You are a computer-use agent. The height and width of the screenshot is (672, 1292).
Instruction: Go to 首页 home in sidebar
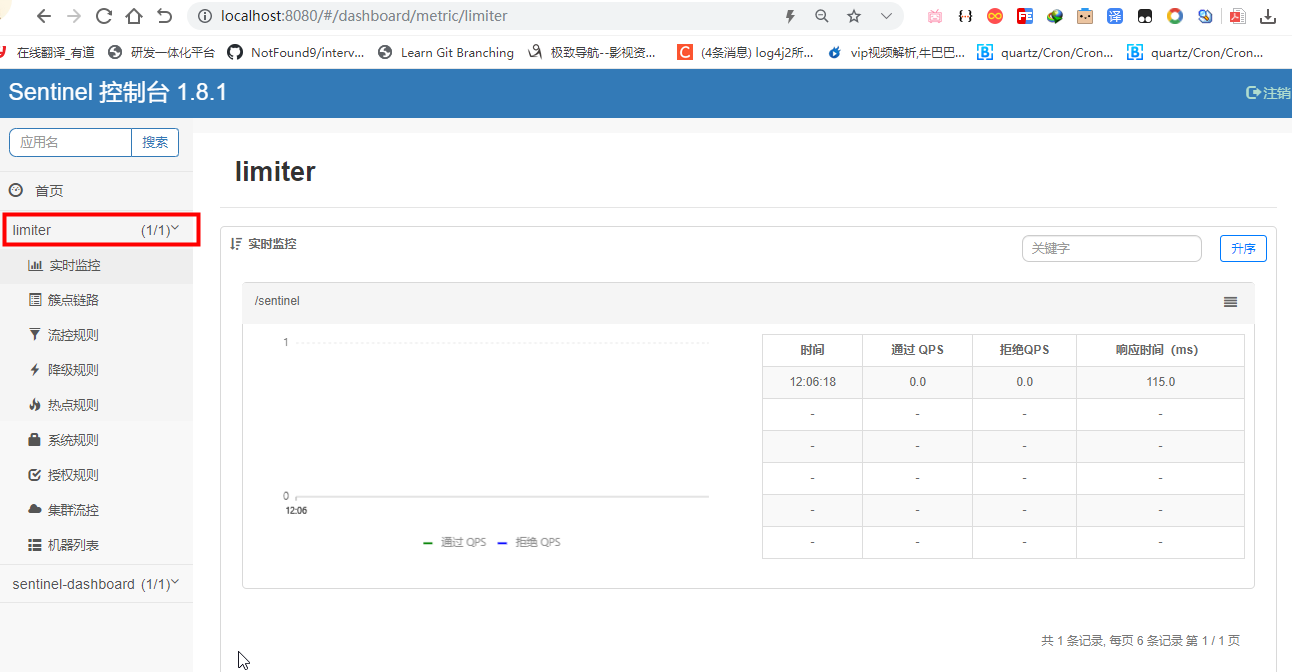point(49,191)
